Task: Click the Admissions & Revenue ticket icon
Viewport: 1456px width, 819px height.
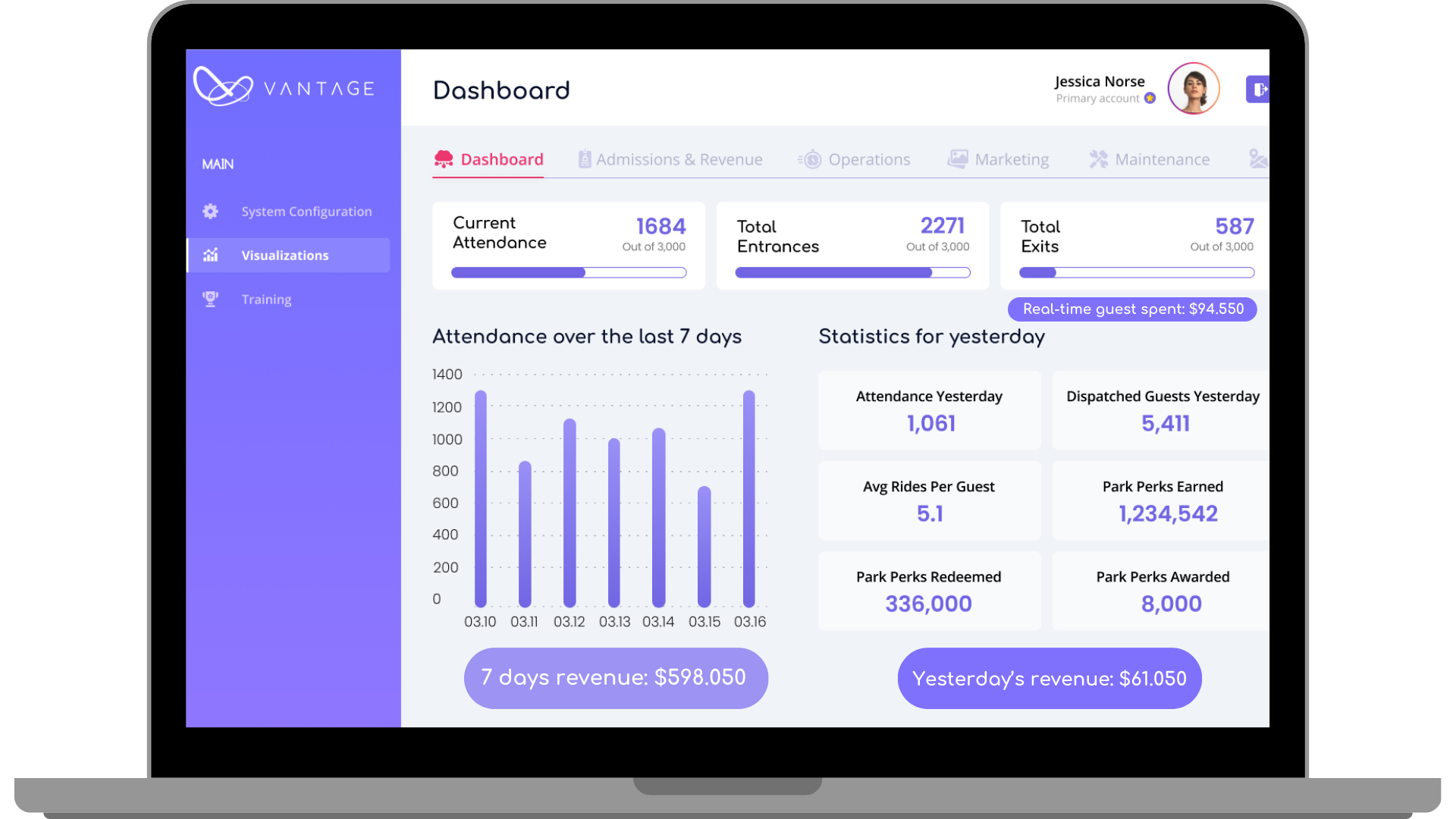Action: [x=585, y=159]
